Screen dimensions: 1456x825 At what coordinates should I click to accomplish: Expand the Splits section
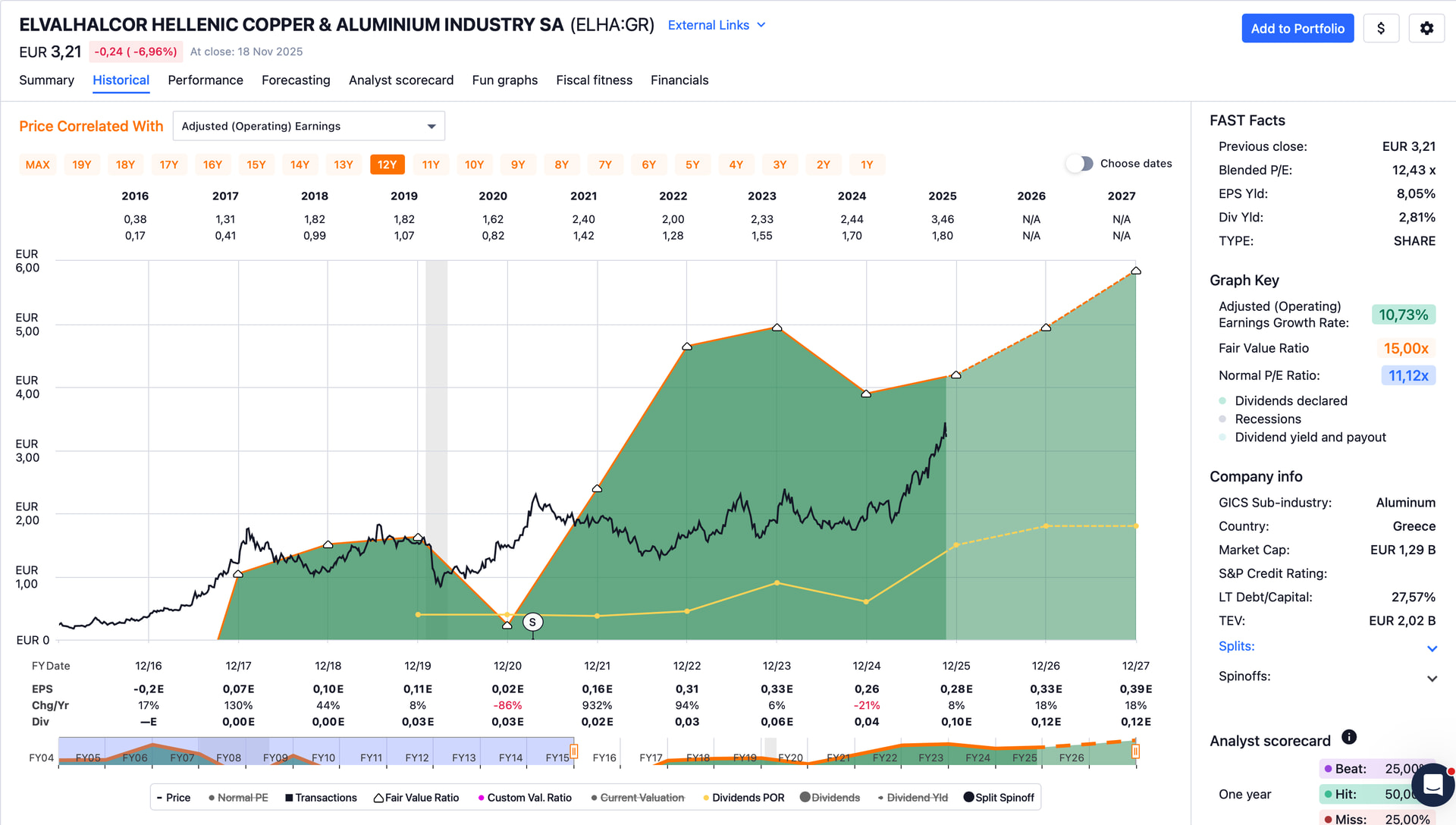1432,648
